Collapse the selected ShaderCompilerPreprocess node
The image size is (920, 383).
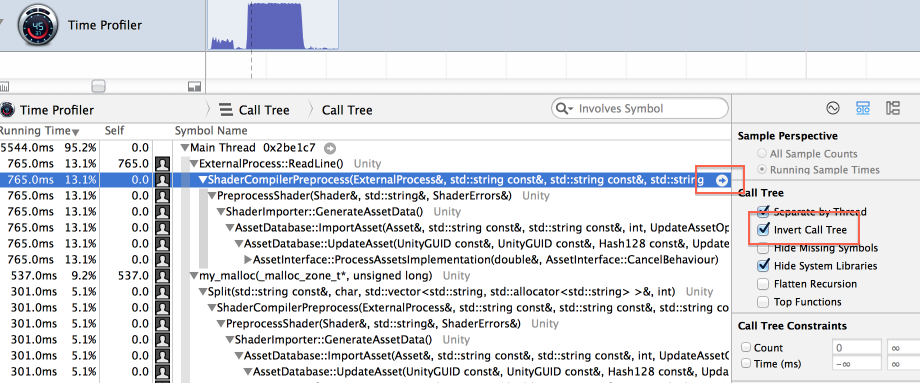pos(204,180)
